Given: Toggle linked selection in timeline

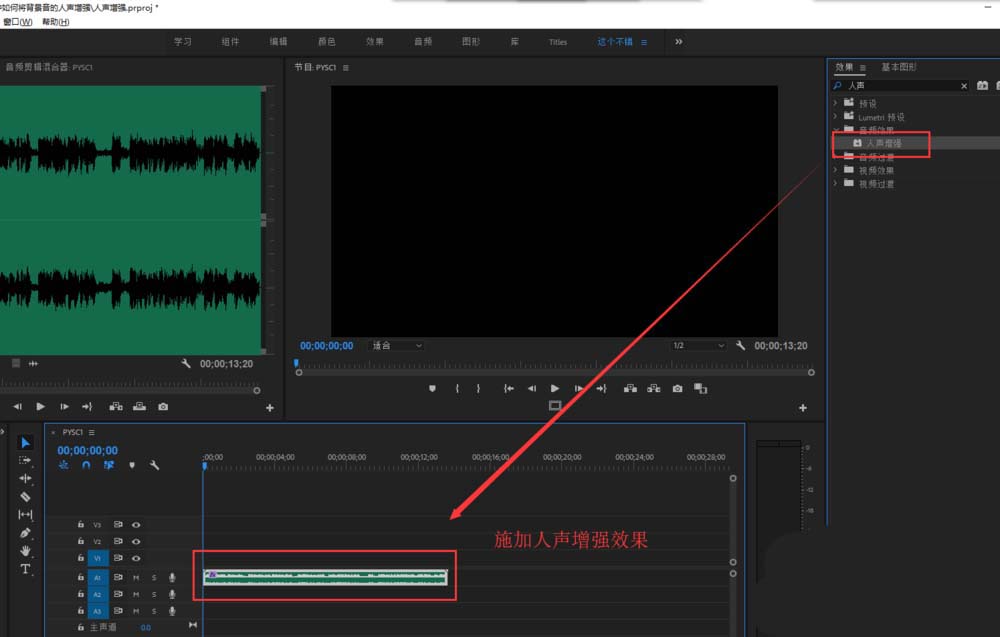Looking at the screenshot, I should (109, 465).
